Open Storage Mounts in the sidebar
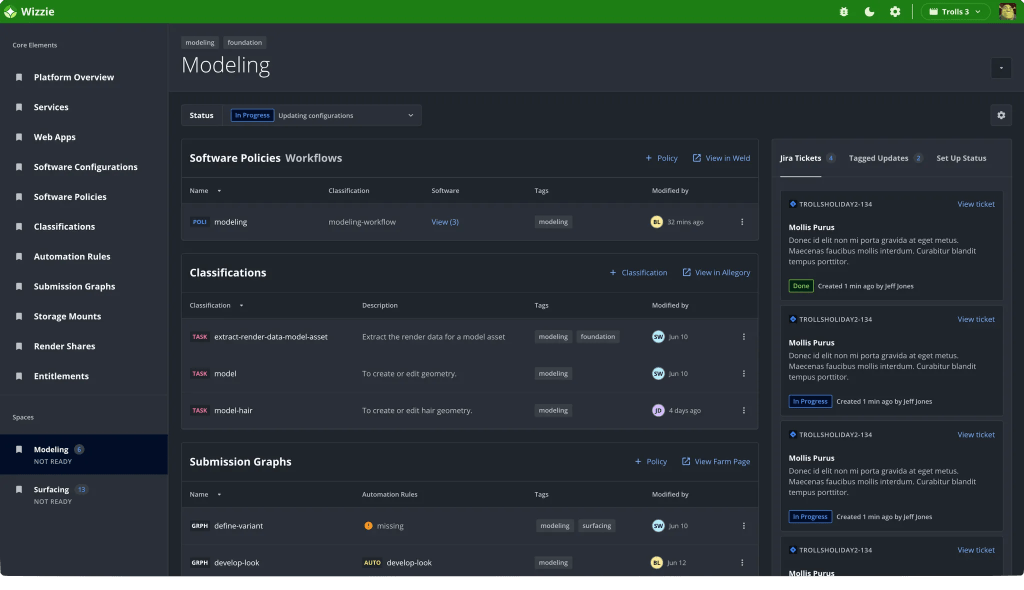 [67, 316]
